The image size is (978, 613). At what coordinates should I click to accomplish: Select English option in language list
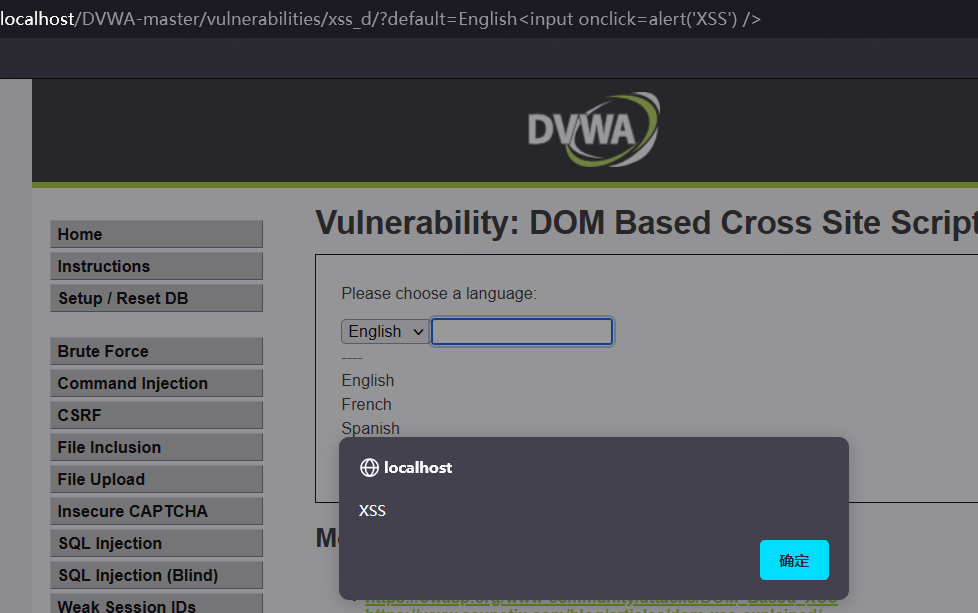(x=368, y=381)
